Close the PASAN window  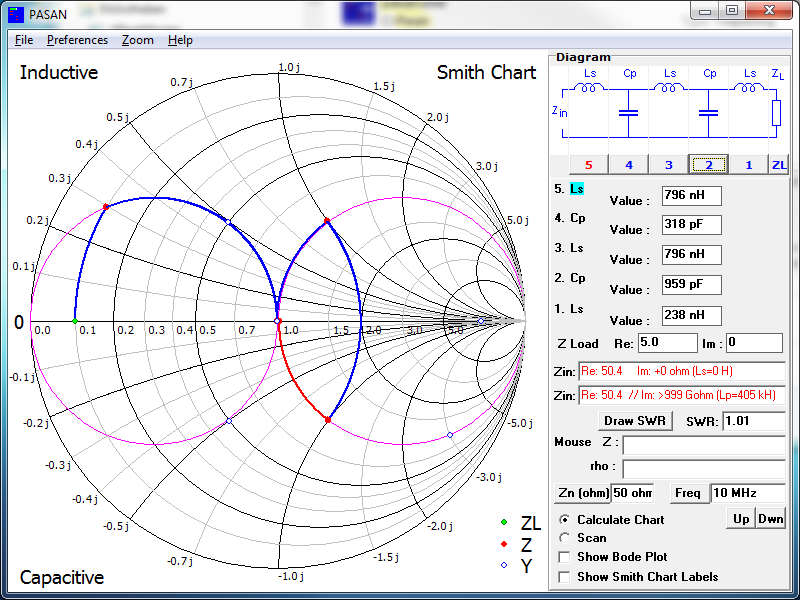769,11
